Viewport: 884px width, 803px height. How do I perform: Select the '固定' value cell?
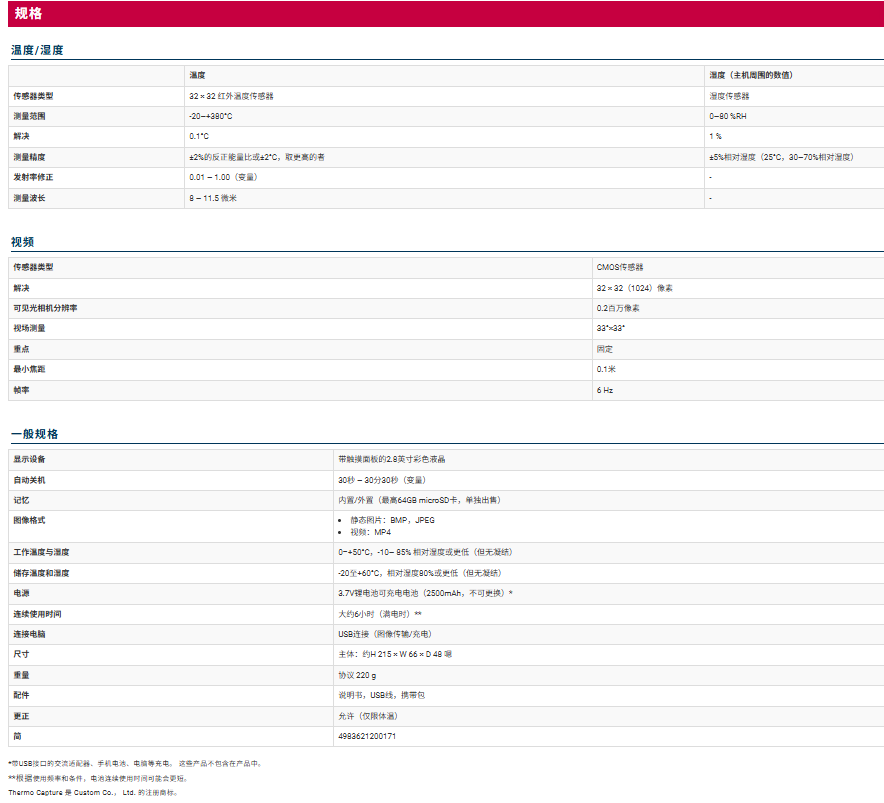pos(604,349)
